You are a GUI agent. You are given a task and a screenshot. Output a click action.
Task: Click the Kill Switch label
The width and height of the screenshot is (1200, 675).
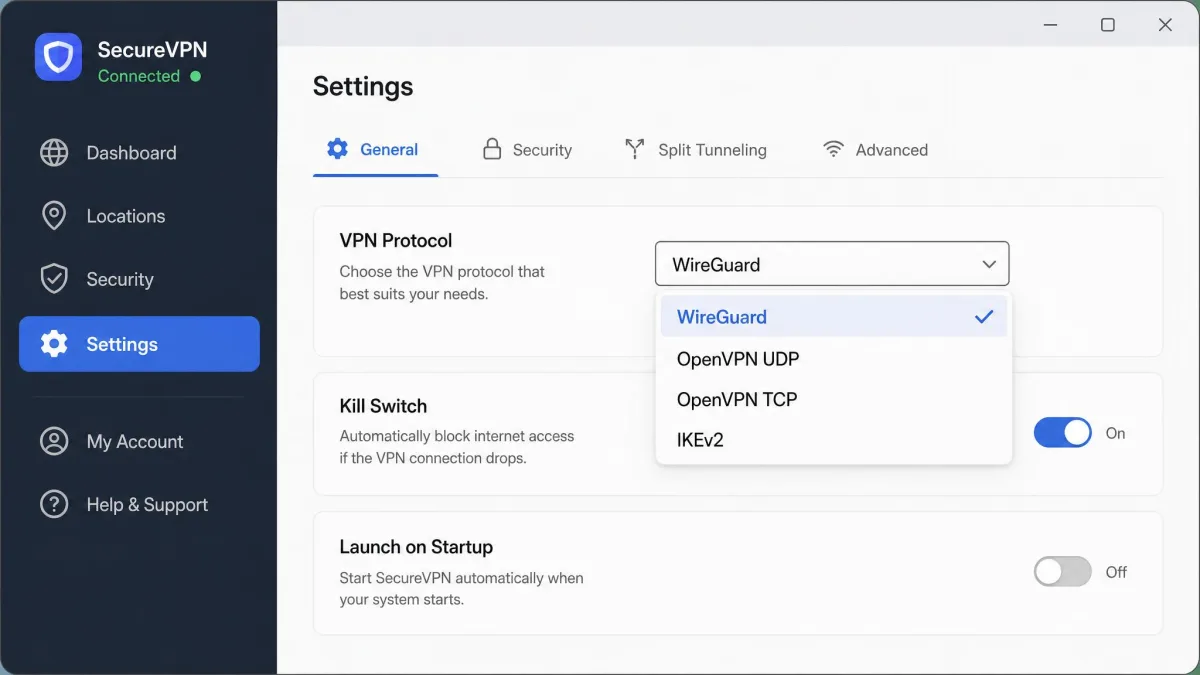click(x=383, y=406)
